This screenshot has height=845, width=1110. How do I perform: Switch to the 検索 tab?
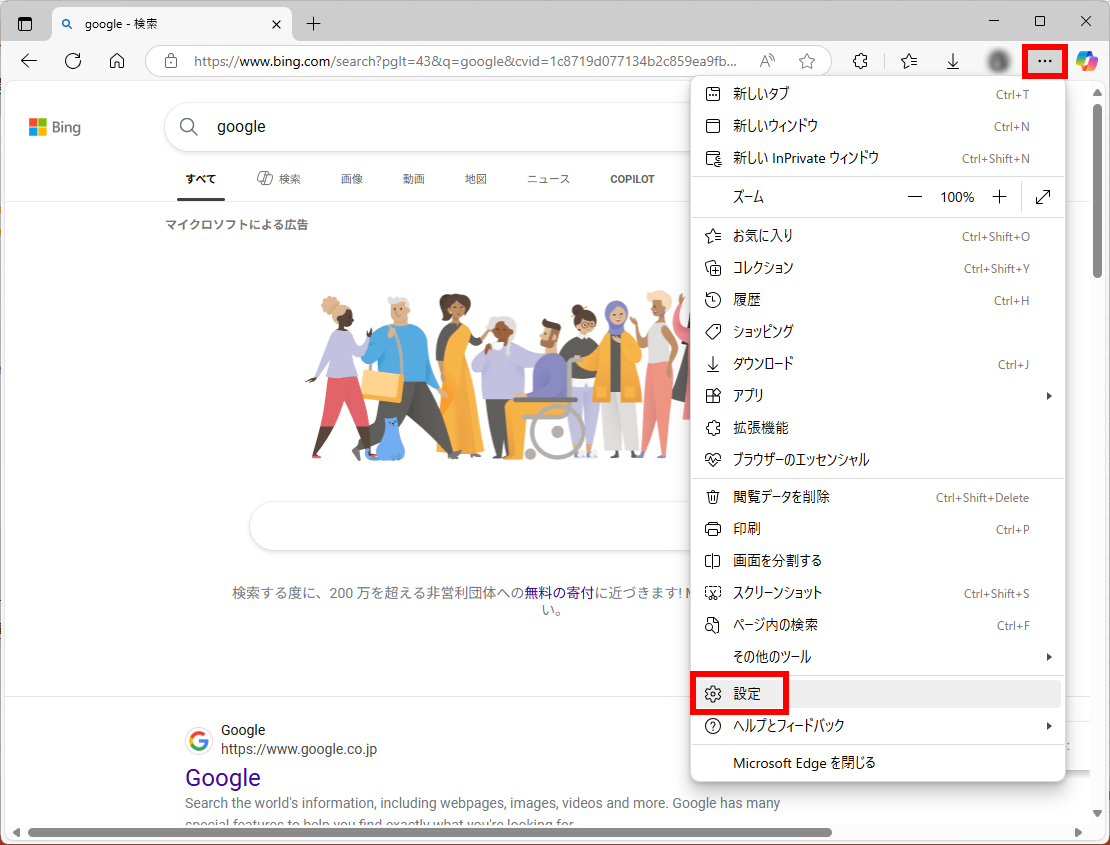coord(279,179)
